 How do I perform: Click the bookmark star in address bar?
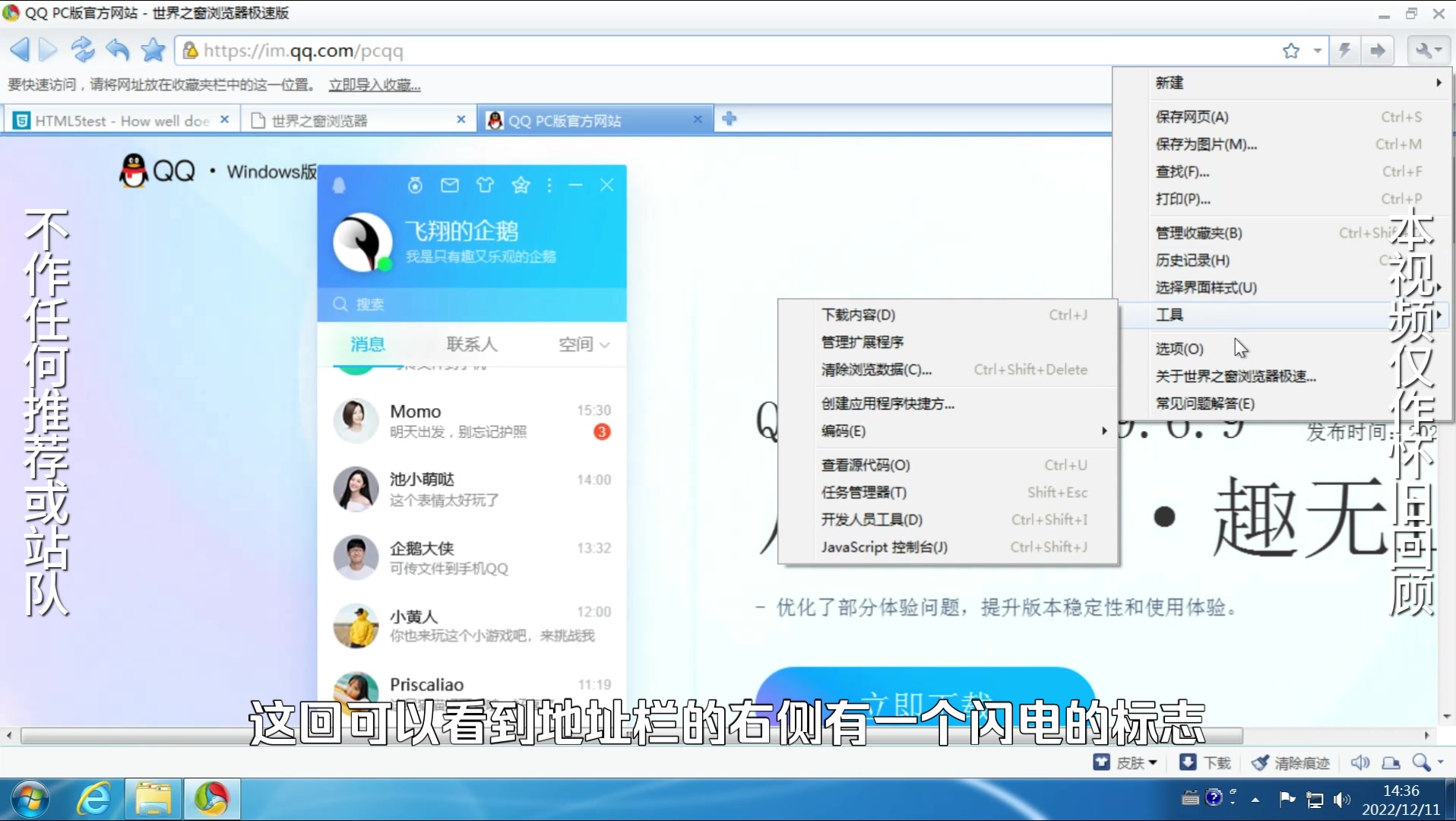[x=1291, y=51]
